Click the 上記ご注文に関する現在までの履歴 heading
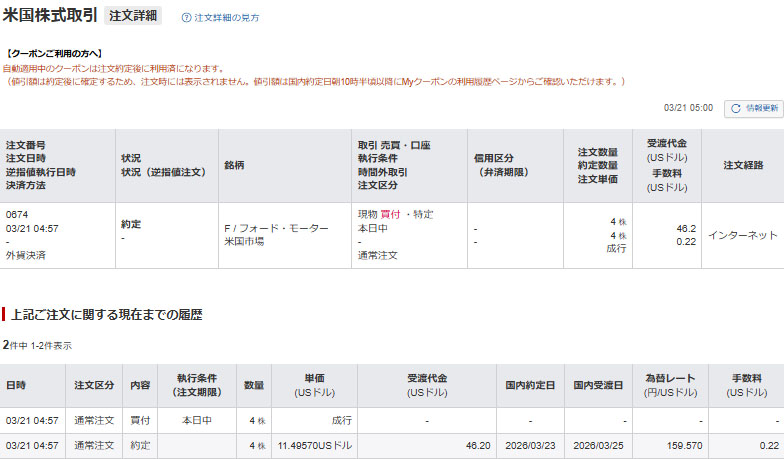The height and width of the screenshot is (459, 784). click(x=106, y=315)
